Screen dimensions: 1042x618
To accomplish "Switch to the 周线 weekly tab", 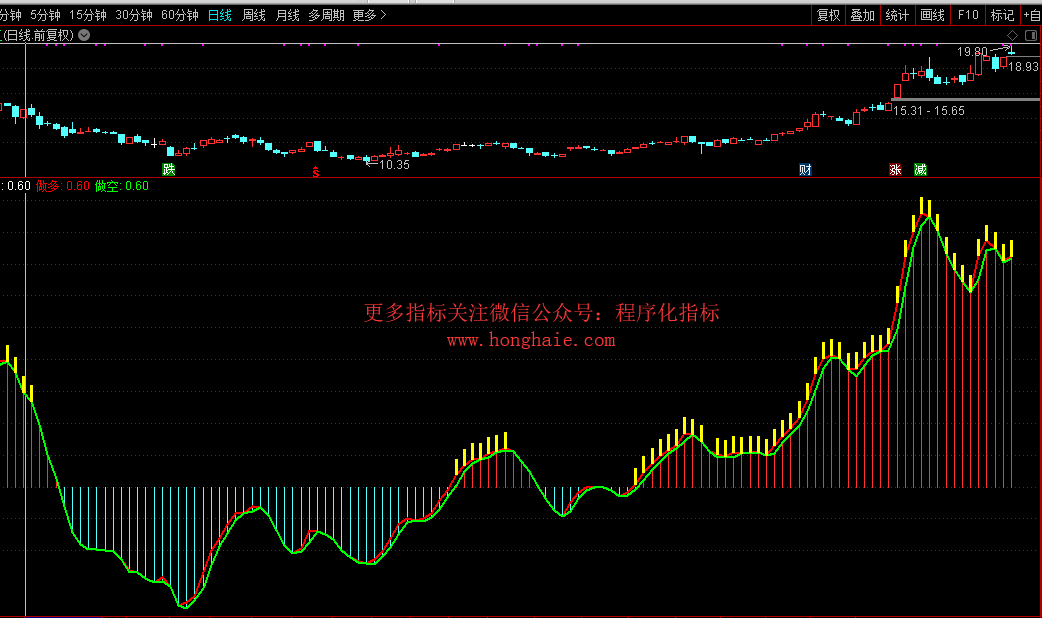I will (x=254, y=15).
